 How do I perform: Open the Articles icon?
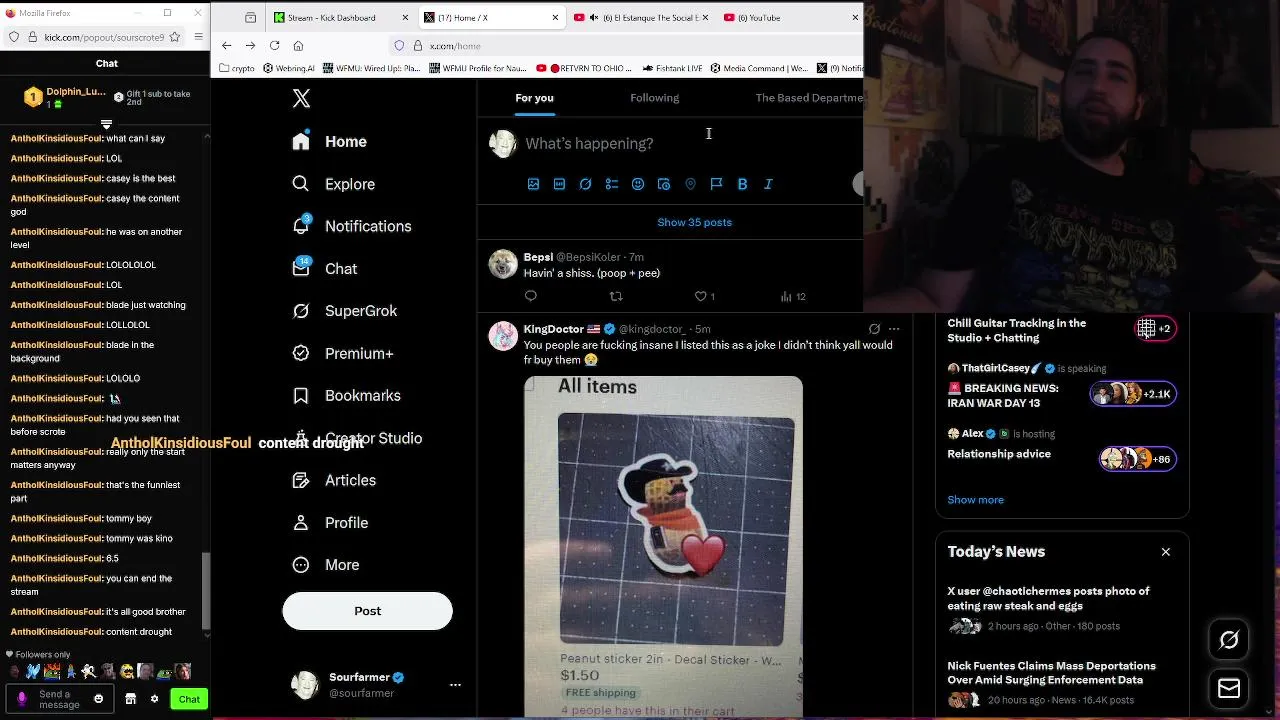tap(301, 480)
